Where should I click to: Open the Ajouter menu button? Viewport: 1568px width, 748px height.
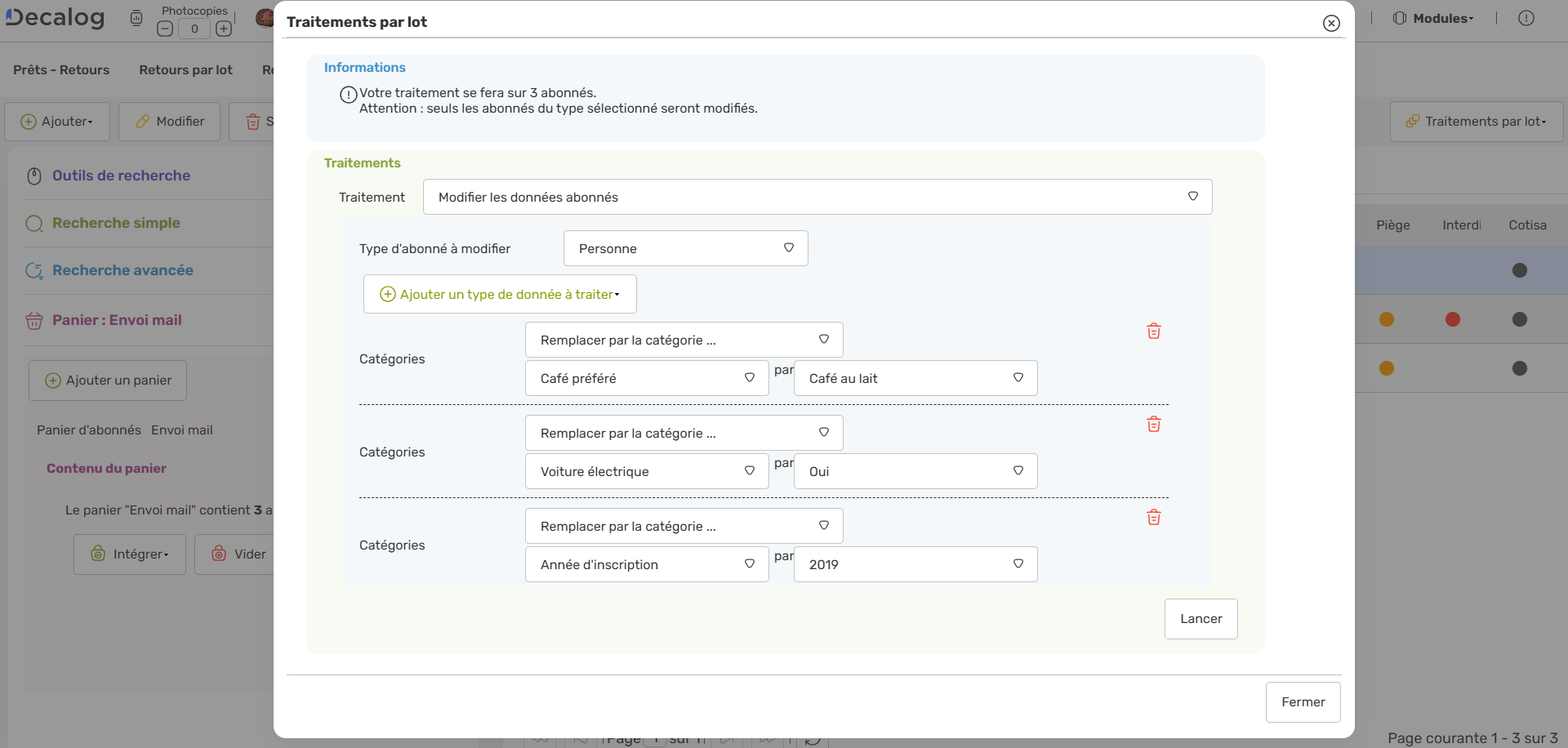pyautogui.click(x=56, y=122)
